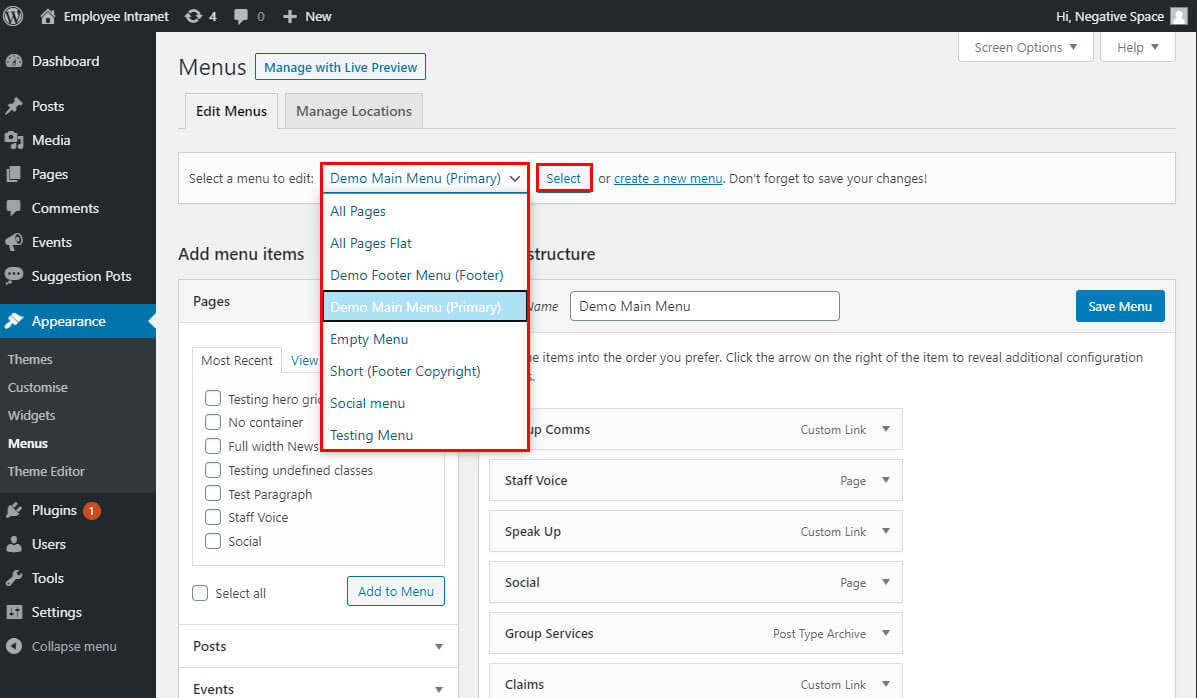The height and width of the screenshot is (698, 1197).
Task: Click the Menu Name input field
Action: click(704, 306)
